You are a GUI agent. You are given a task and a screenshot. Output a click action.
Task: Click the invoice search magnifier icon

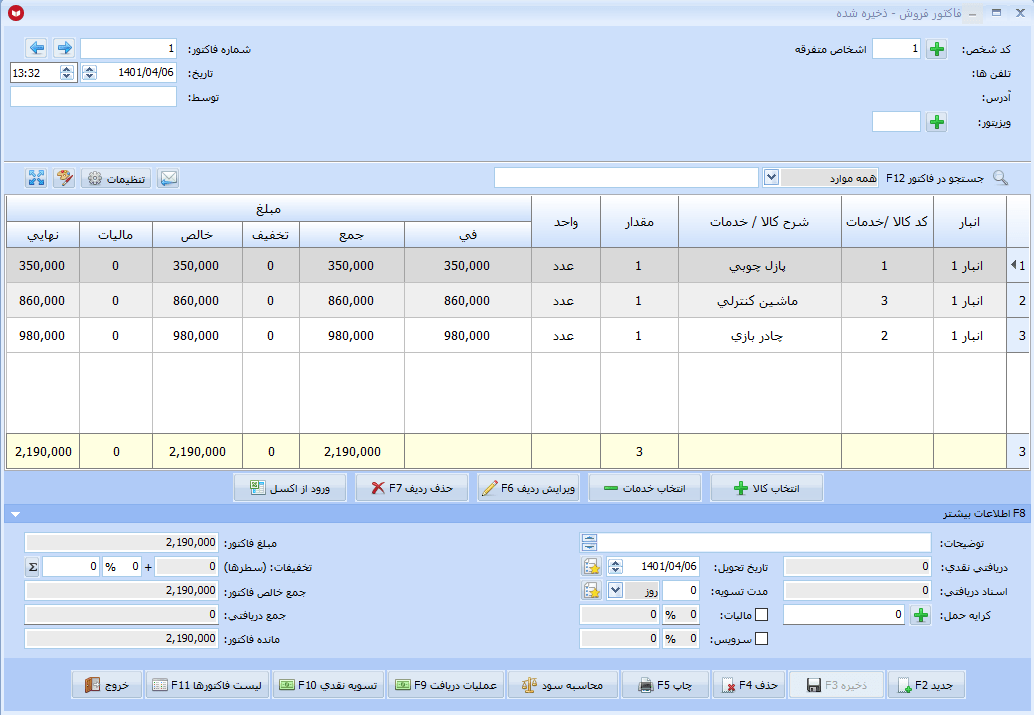[x=1000, y=178]
